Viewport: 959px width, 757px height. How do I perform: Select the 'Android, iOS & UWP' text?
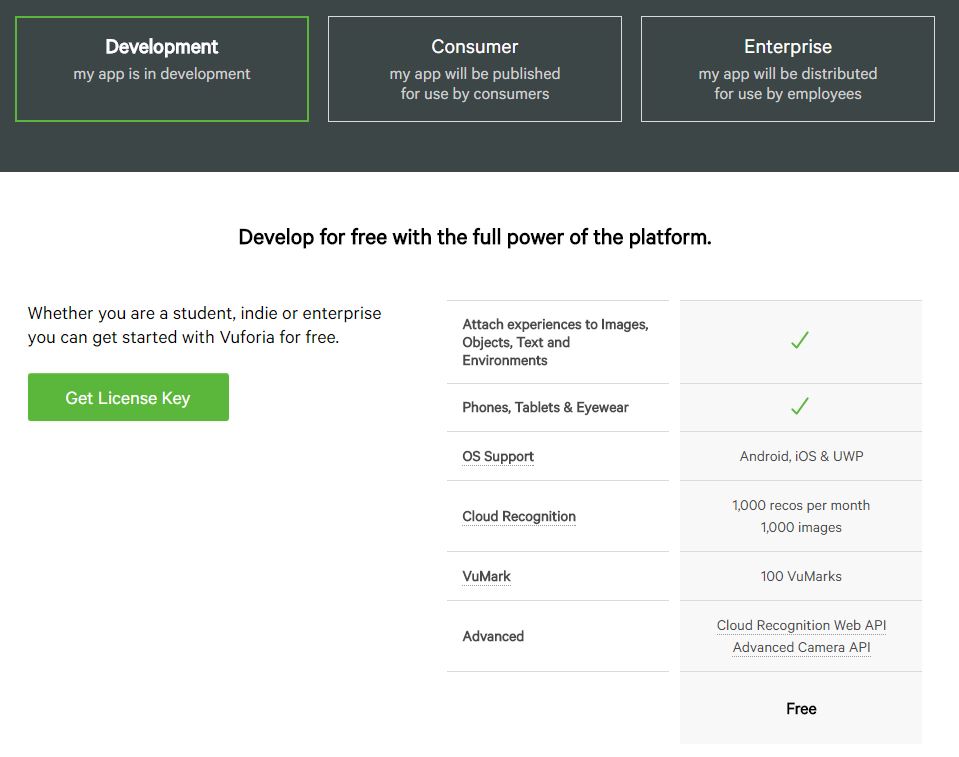click(801, 456)
